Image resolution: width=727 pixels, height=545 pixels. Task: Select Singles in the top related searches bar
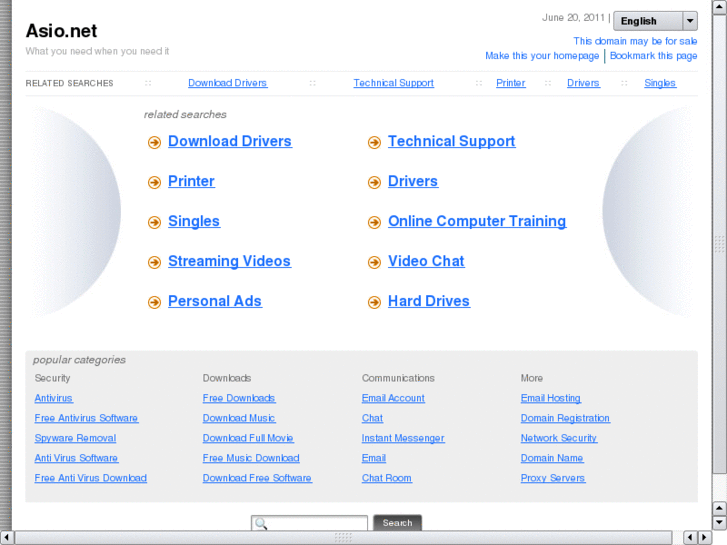click(660, 83)
